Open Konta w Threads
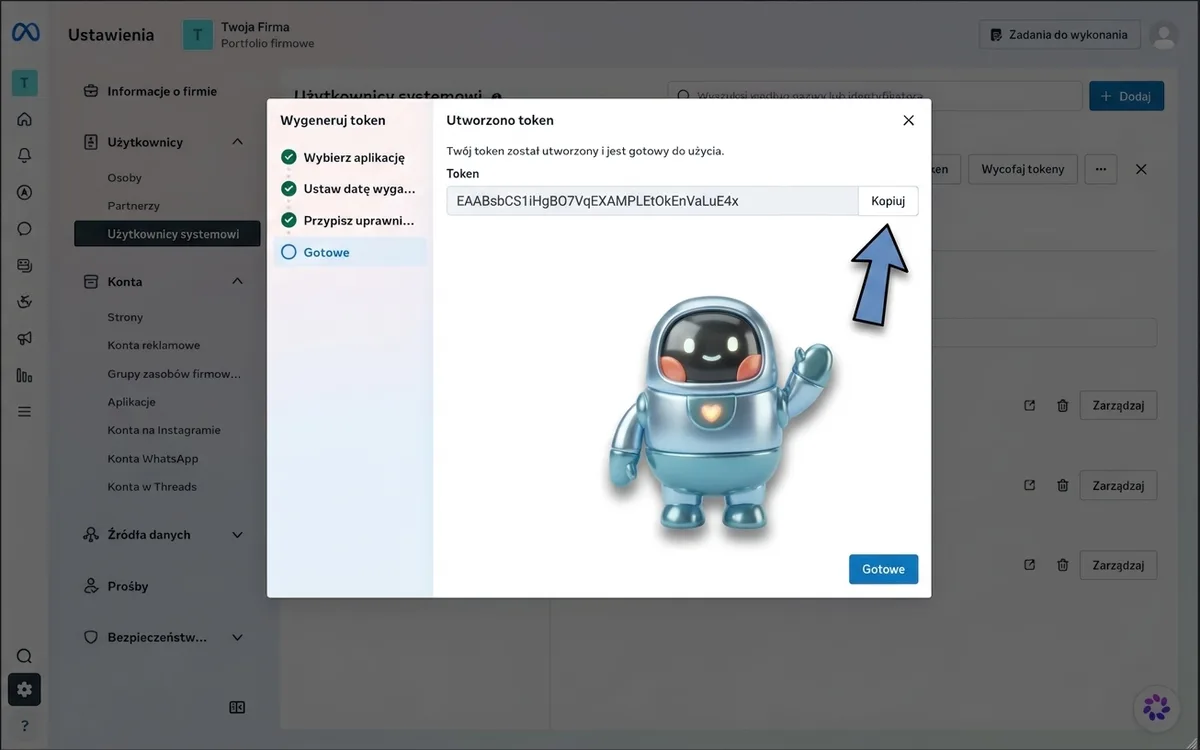 point(152,487)
